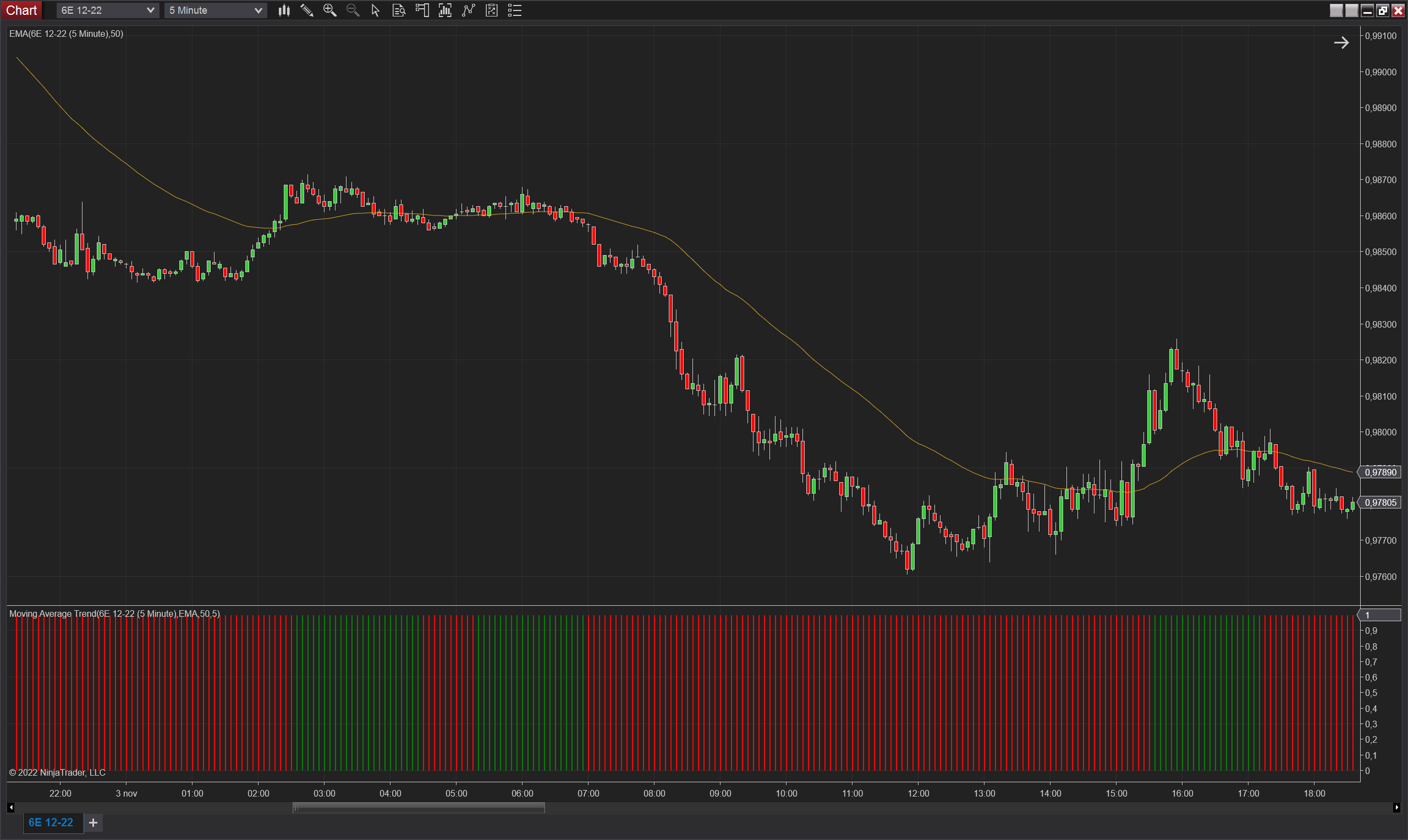Click the zoom in magnifier icon
1408x840 pixels.
[330, 10]
